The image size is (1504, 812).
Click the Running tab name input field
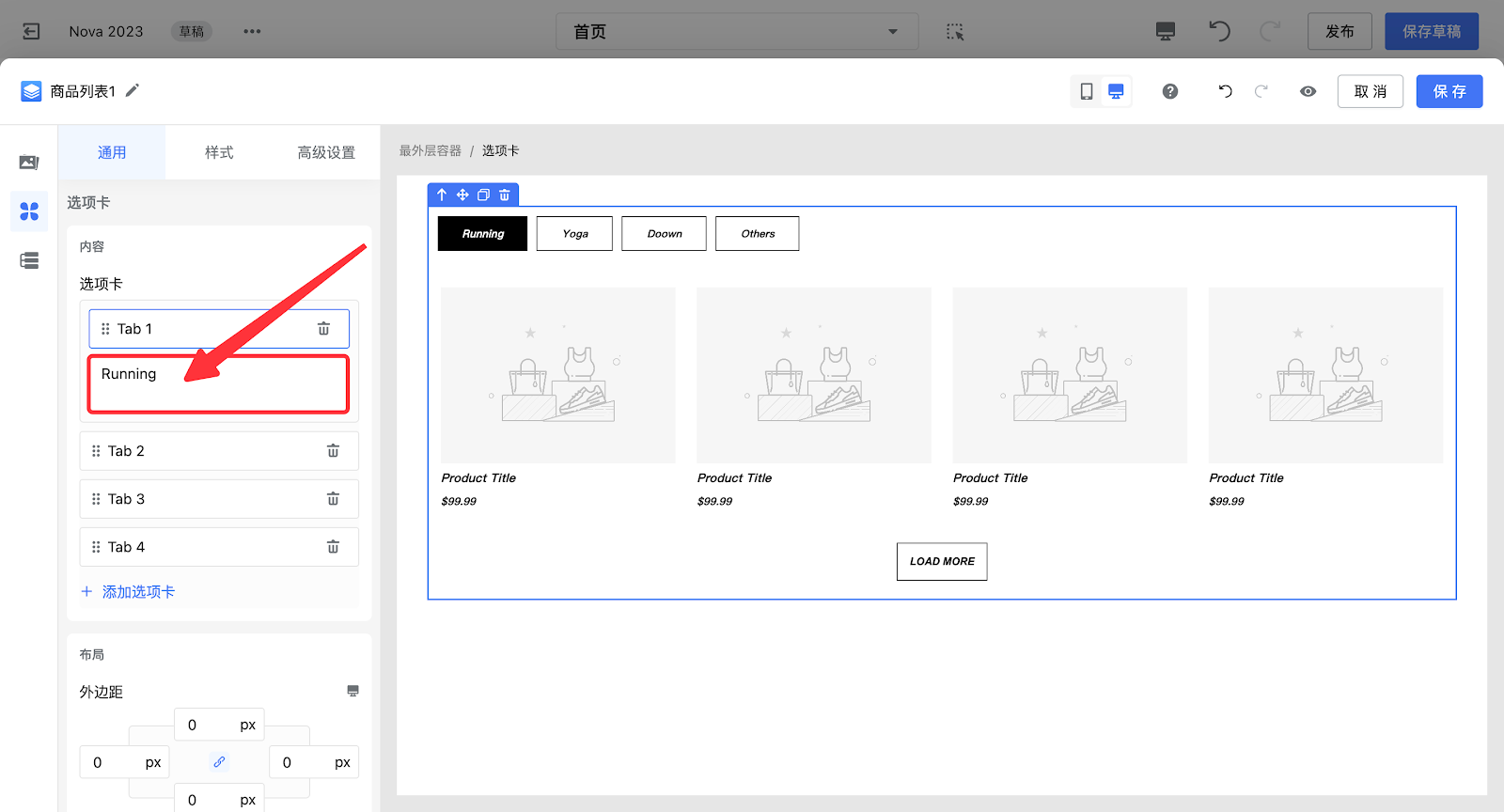pos(218,383)
